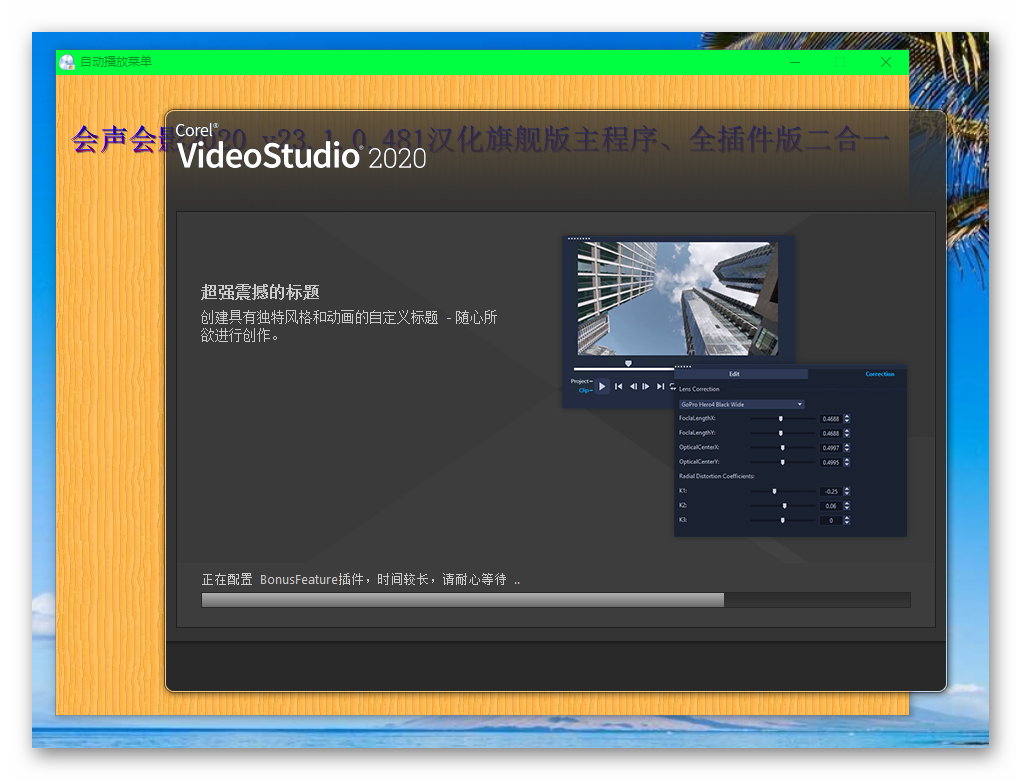Click the FoclaLengthX value field
The image size is (1021, 780).
point(831,419)
